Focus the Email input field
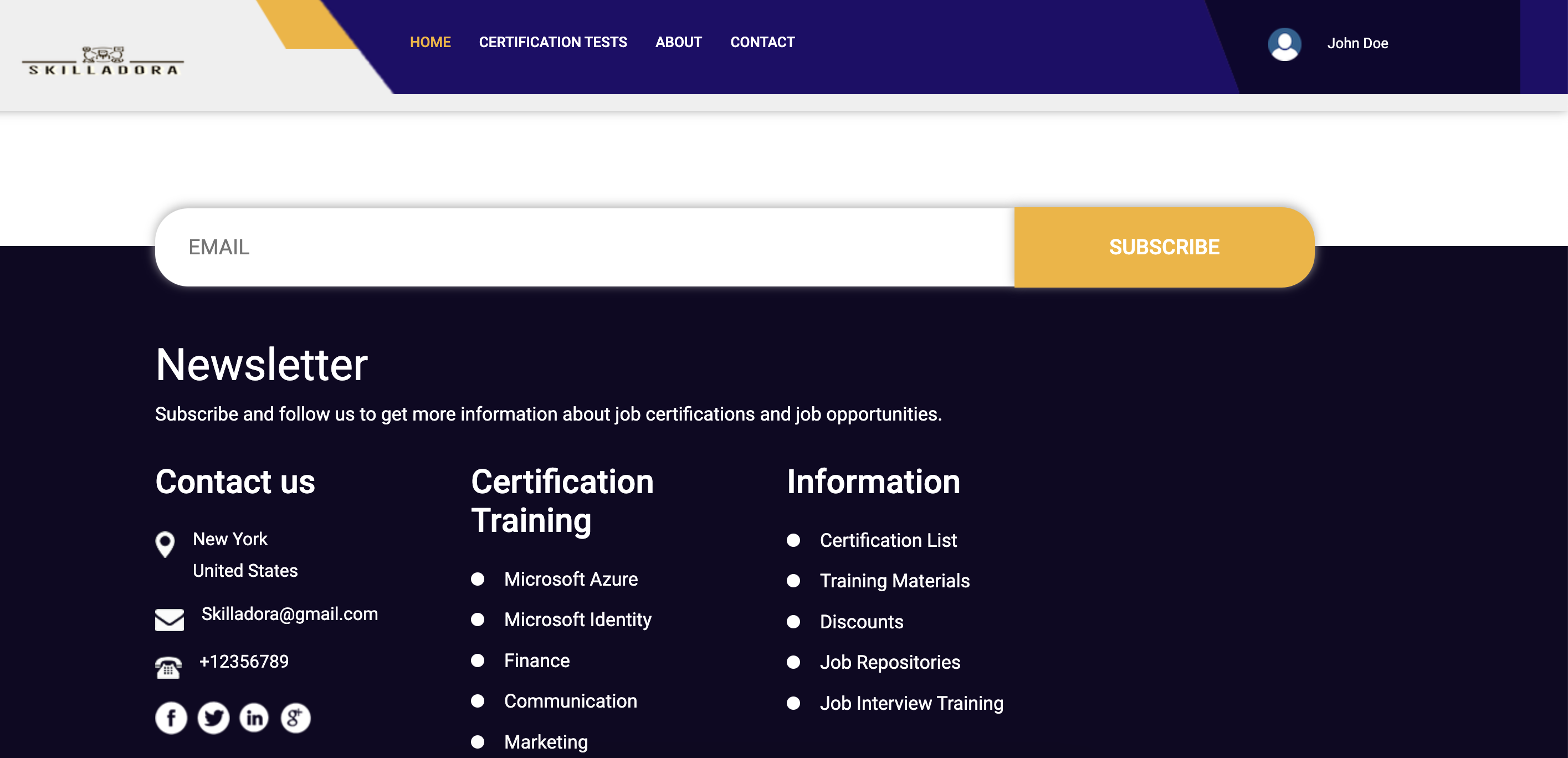The height and width of the screenshot is (758, 1568). 585,247
